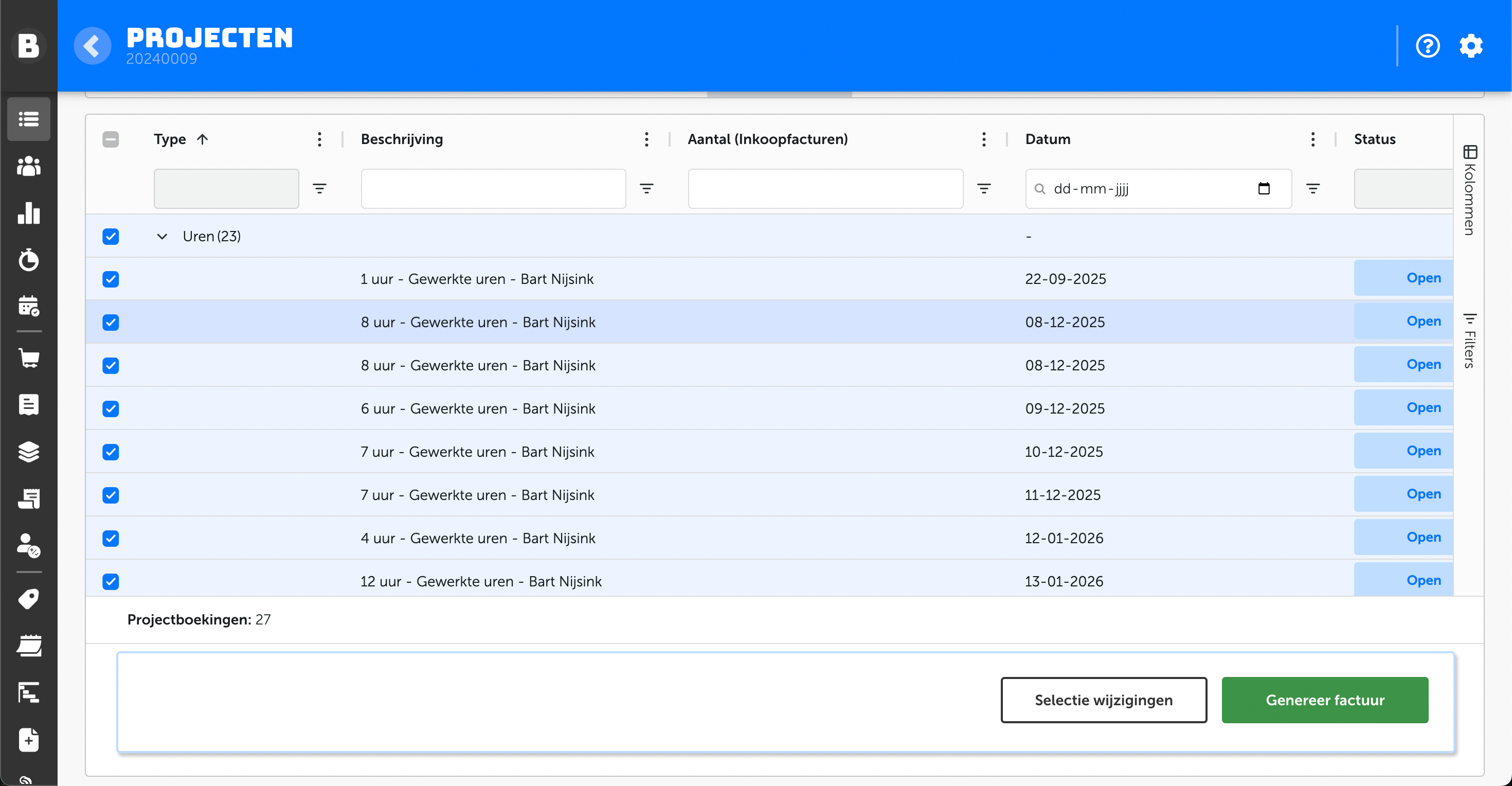
Task: Open the invoice printer sidebar icon
Action: (x=28, y=498)
